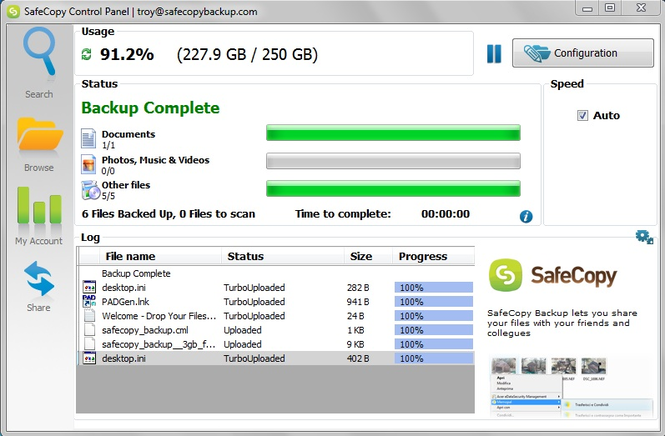Click the blue info icon
The height and width of the screenshot is (436, 665).
click(x=526, y=216)
